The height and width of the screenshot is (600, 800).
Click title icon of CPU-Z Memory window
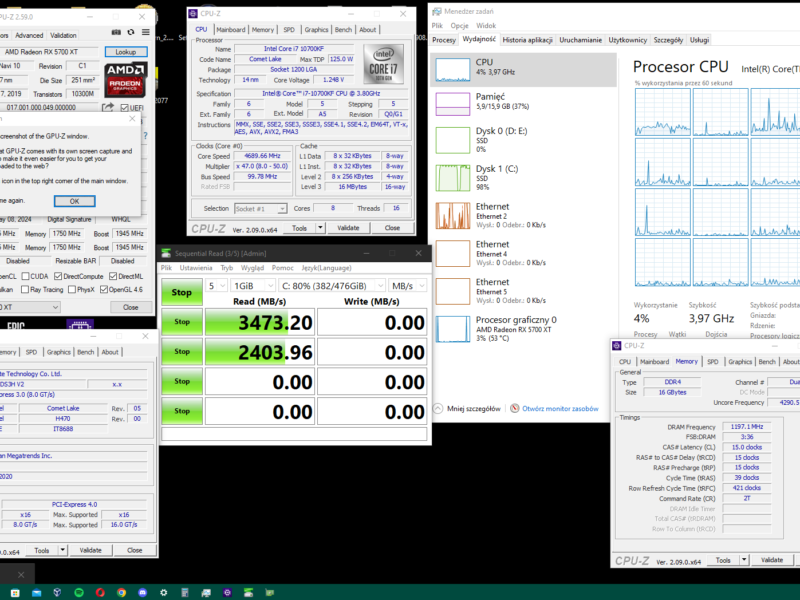coord(617,345)
